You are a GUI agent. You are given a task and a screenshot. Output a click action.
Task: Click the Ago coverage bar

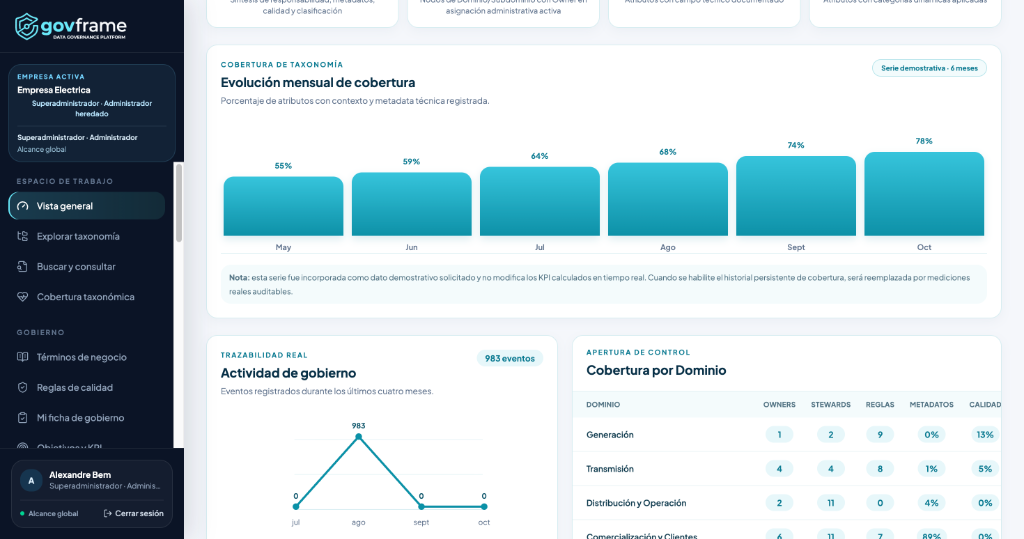point(667,199)
